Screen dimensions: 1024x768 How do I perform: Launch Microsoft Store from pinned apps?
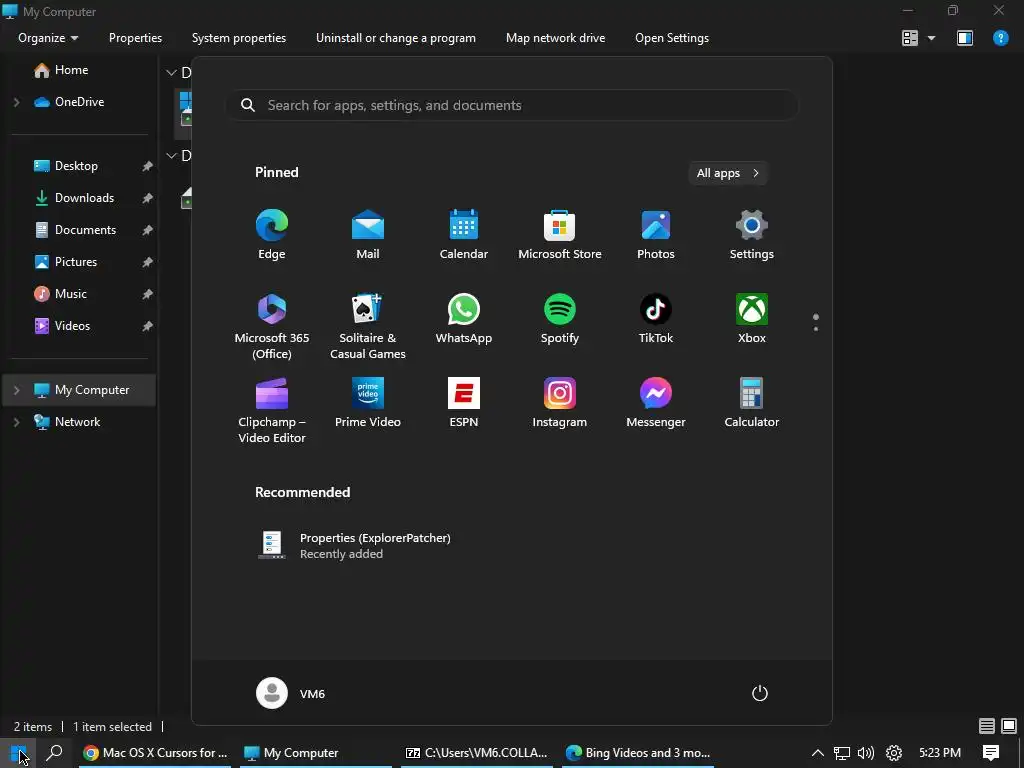(560, 235)
